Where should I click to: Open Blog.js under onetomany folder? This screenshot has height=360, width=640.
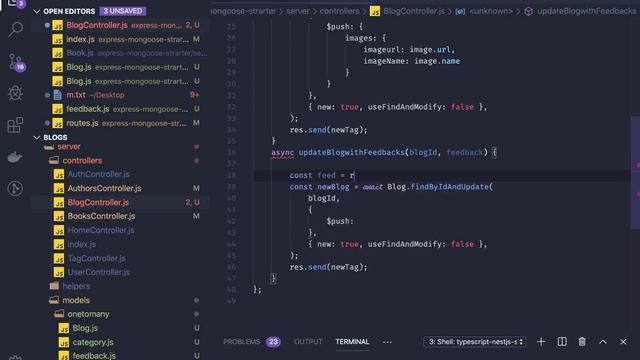coord(85,328)
